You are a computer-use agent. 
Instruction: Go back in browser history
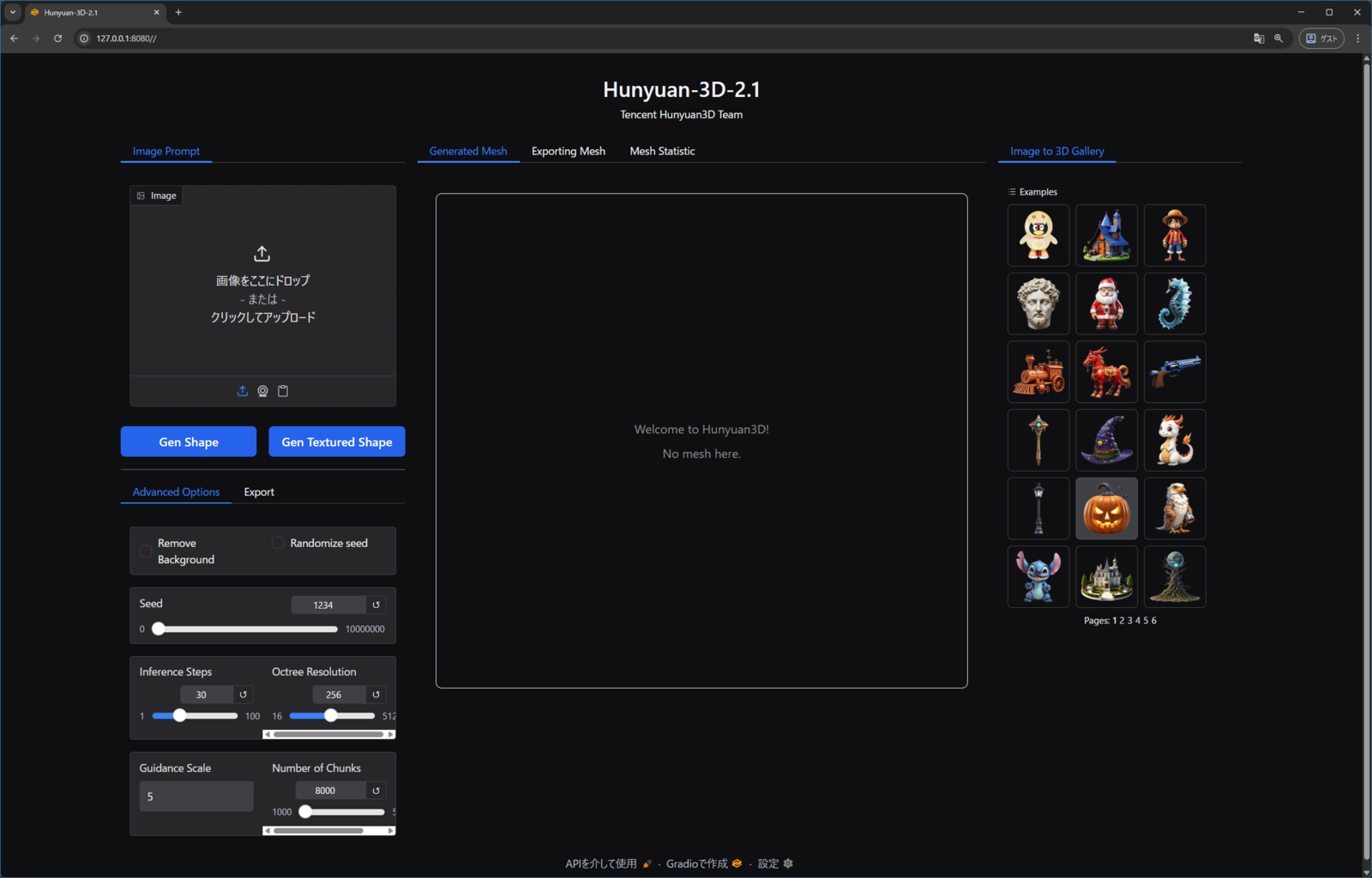[14, 39]
